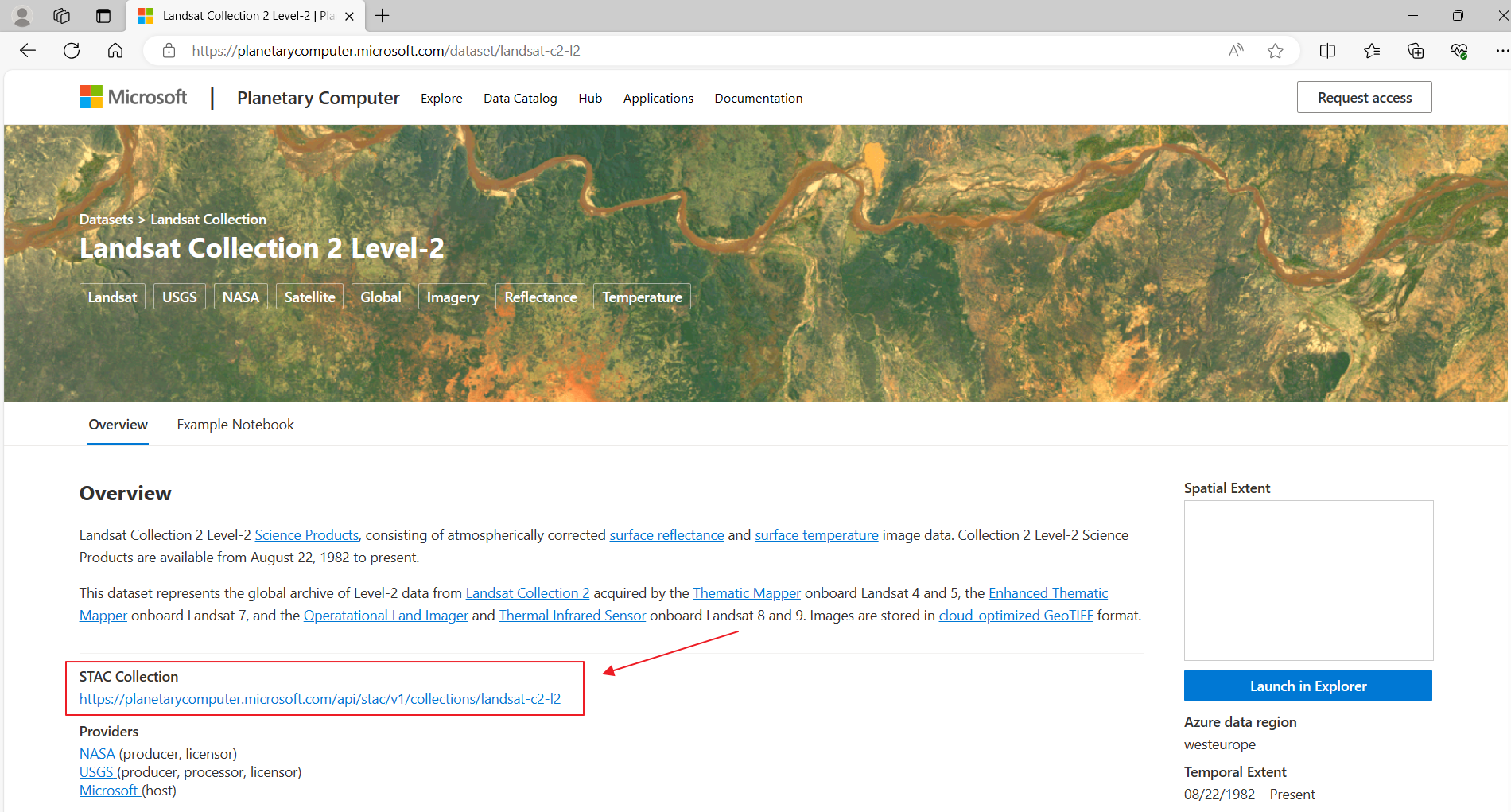
Task: Open a new tab with plus icon
Action: click(383, 16)
